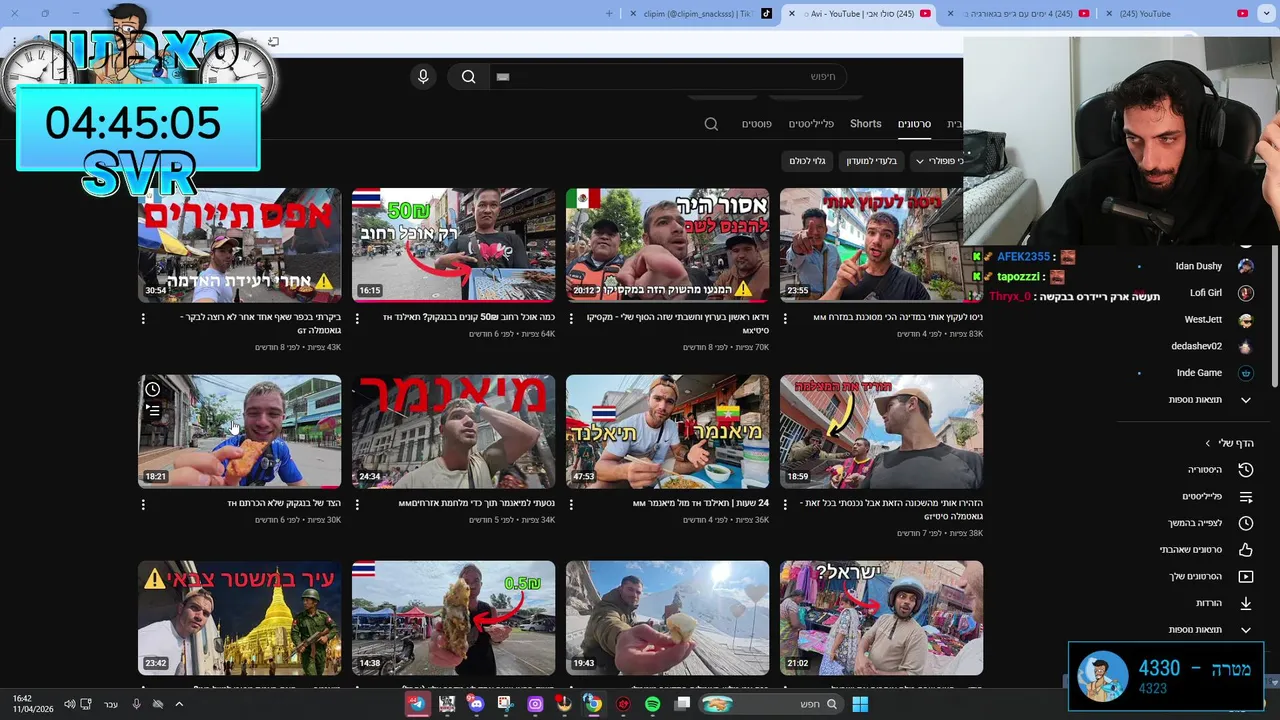Open more options for 'ביקרתי בכפר' video
Screen dimensions: 1280x720
point(143,318)
